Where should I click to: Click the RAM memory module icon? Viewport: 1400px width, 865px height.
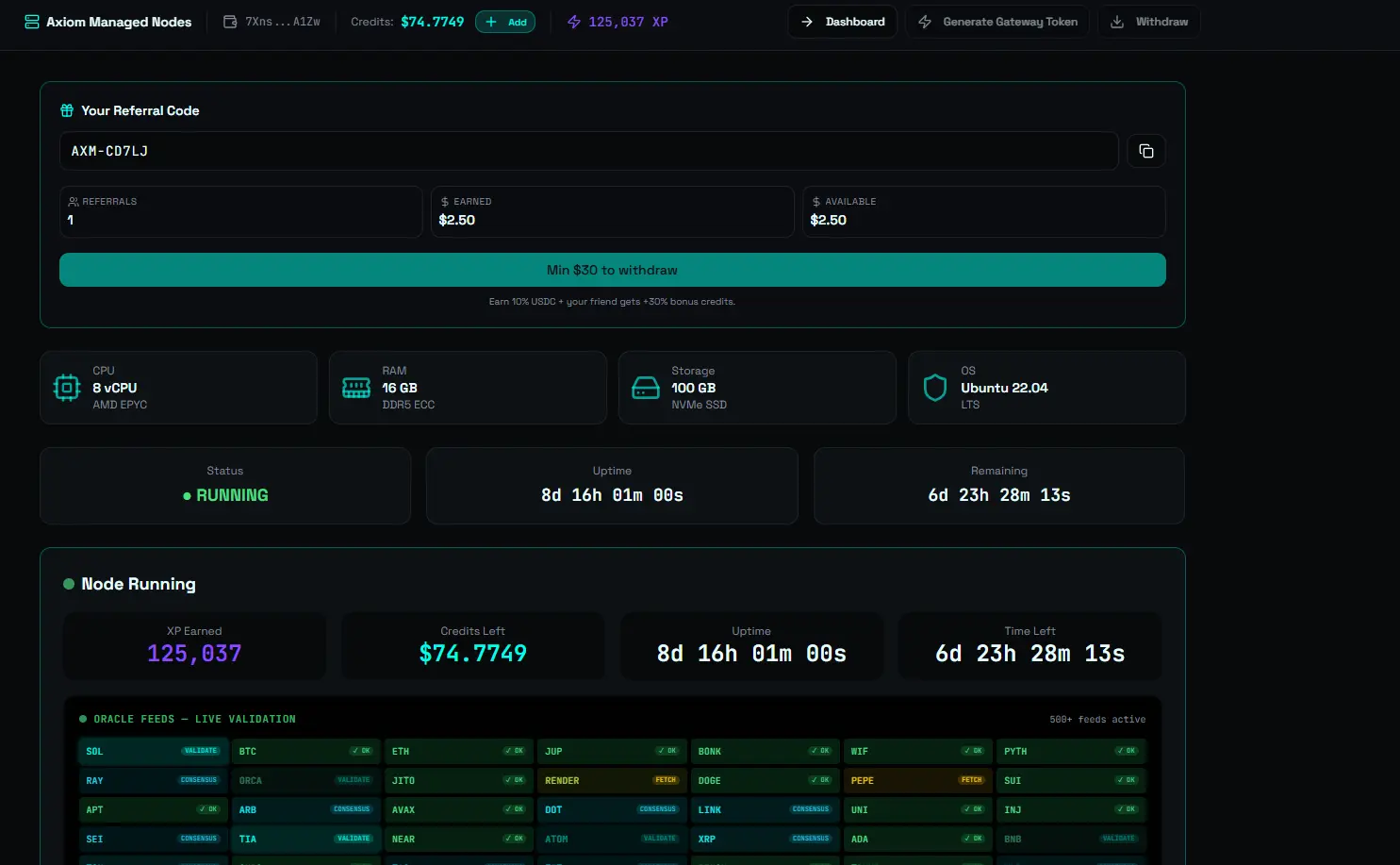coord(356,388)
